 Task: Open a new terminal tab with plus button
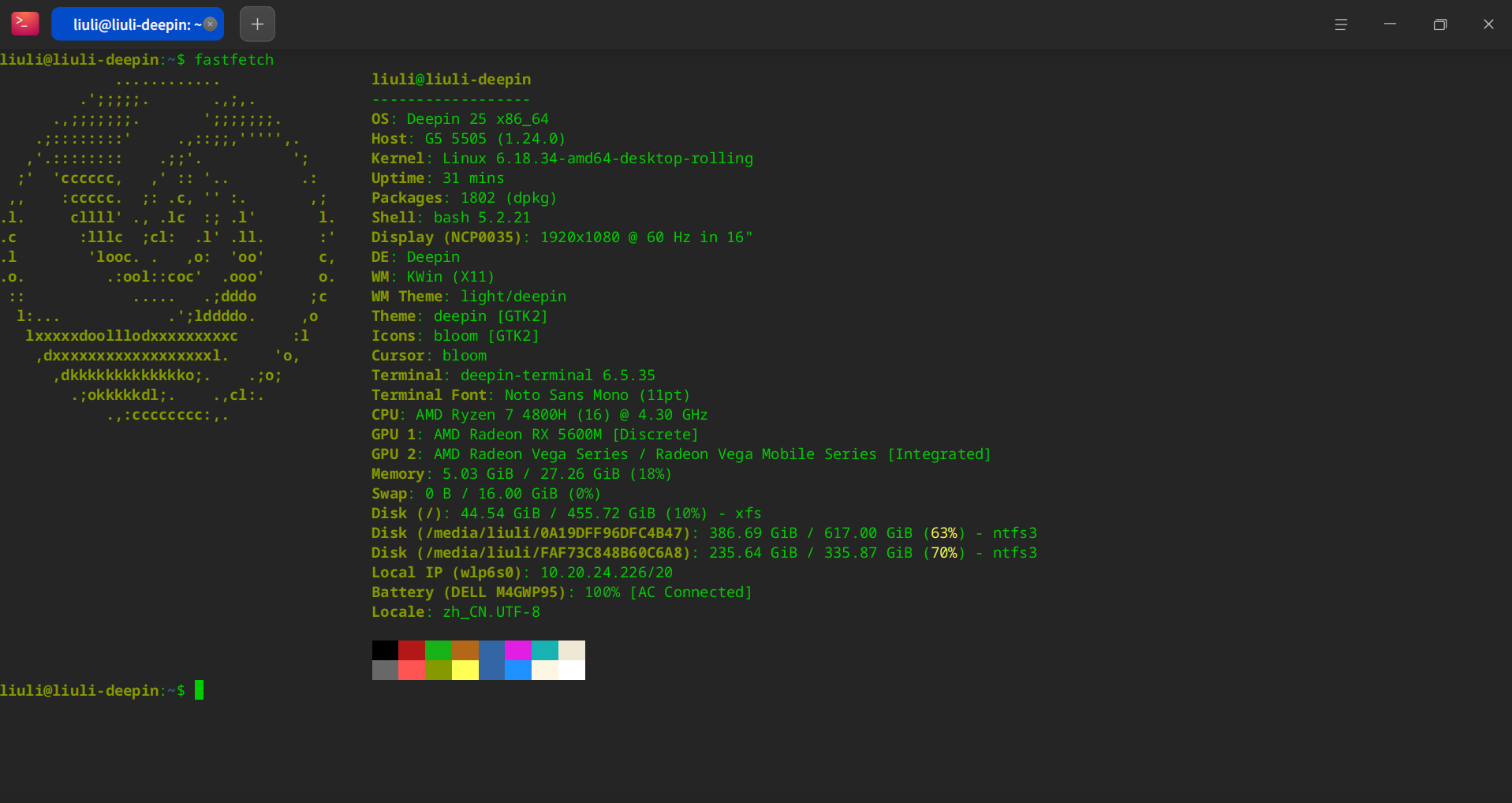pyautogui.click(x=257, y=24)
